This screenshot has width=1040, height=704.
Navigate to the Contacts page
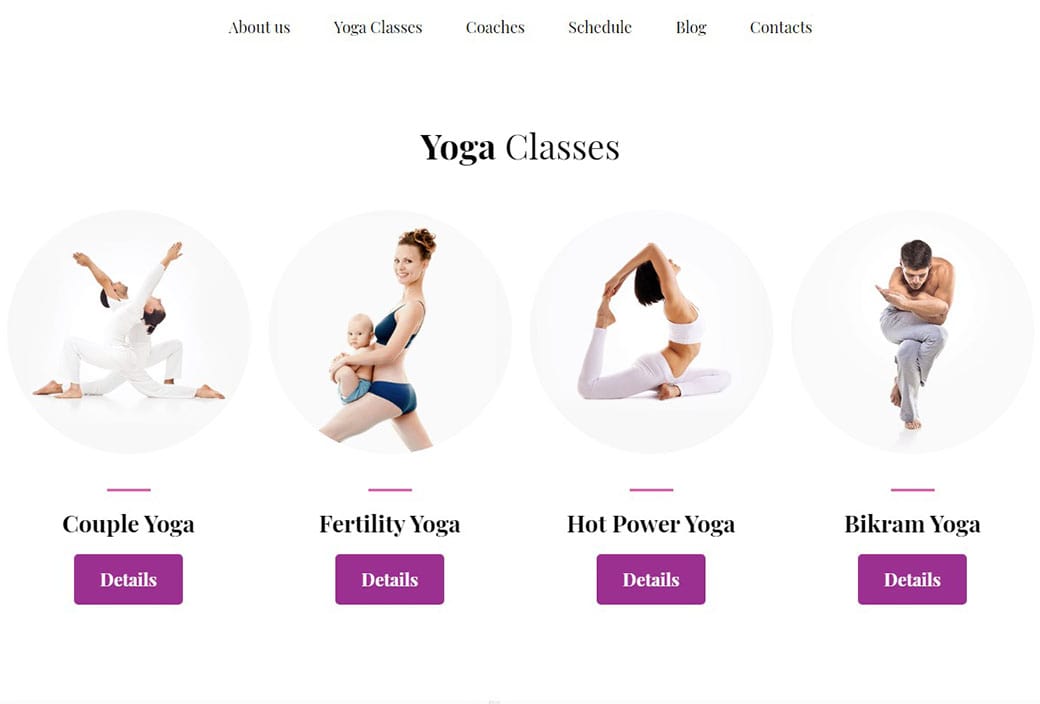click(781, 27)
